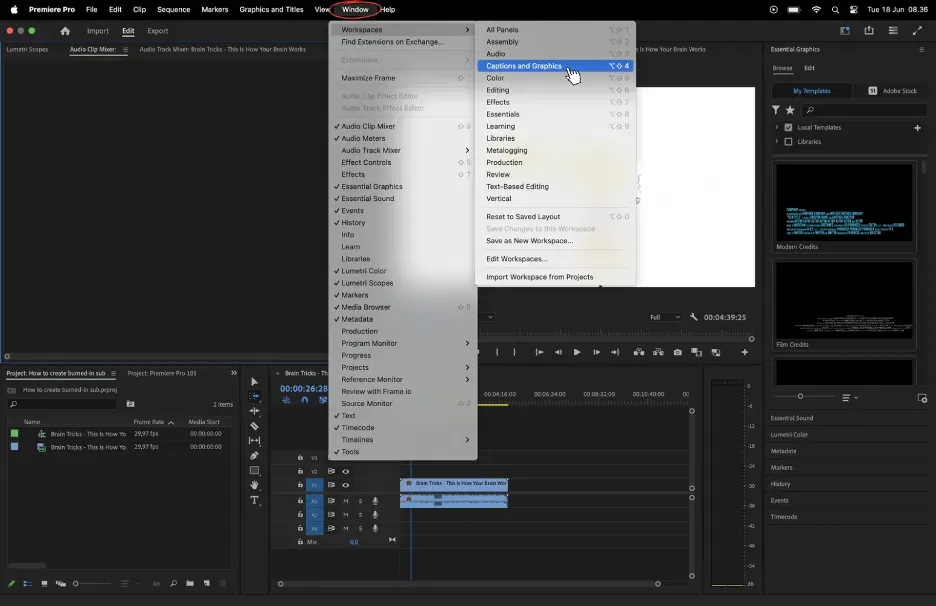Viewport: 936px width, 606px height.
Task: Select Reset to Saved Layout
Action: pos(555,217)
